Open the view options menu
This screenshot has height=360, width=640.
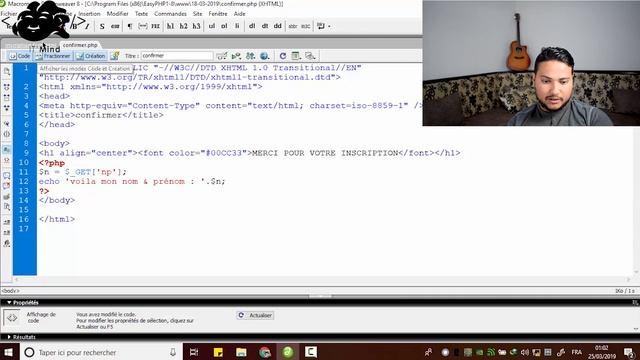coord(296,56)
